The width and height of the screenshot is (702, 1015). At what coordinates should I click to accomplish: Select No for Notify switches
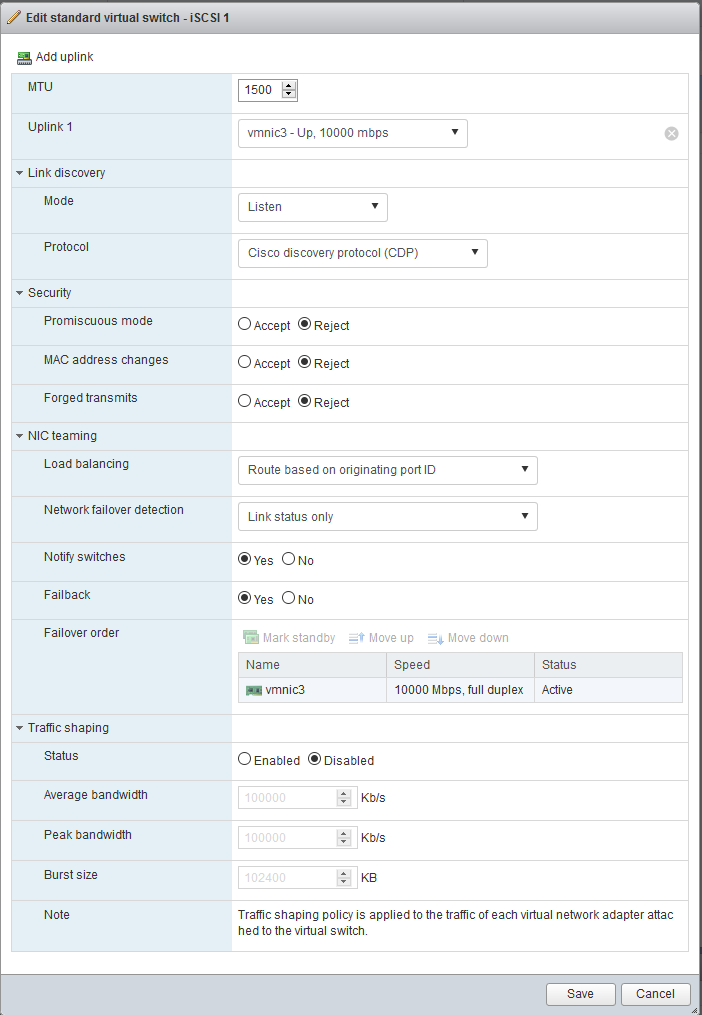pos(288,559)
